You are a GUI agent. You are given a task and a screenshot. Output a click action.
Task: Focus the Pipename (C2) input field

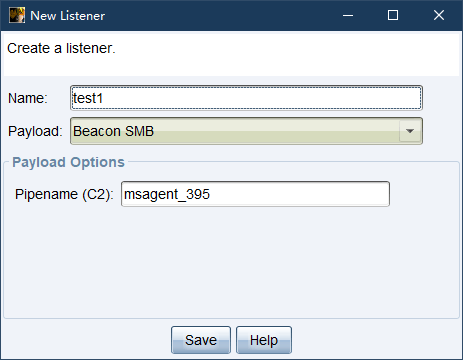click(x=255, y=194)
